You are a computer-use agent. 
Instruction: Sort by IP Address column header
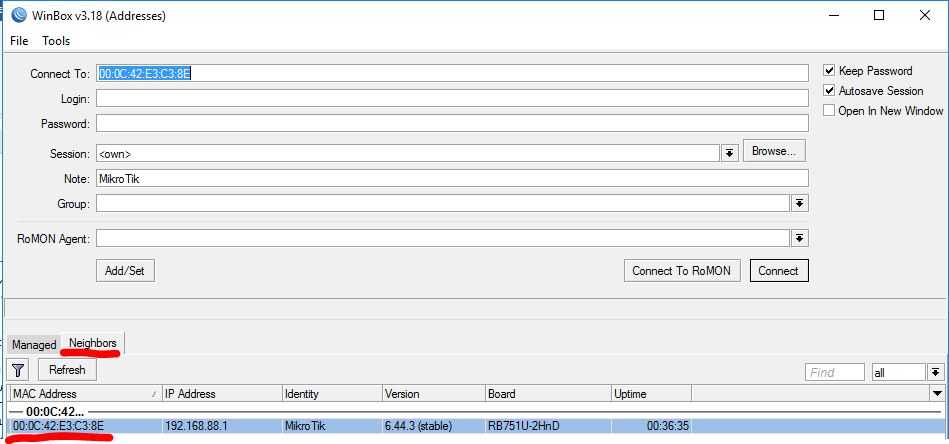[222, 394]
